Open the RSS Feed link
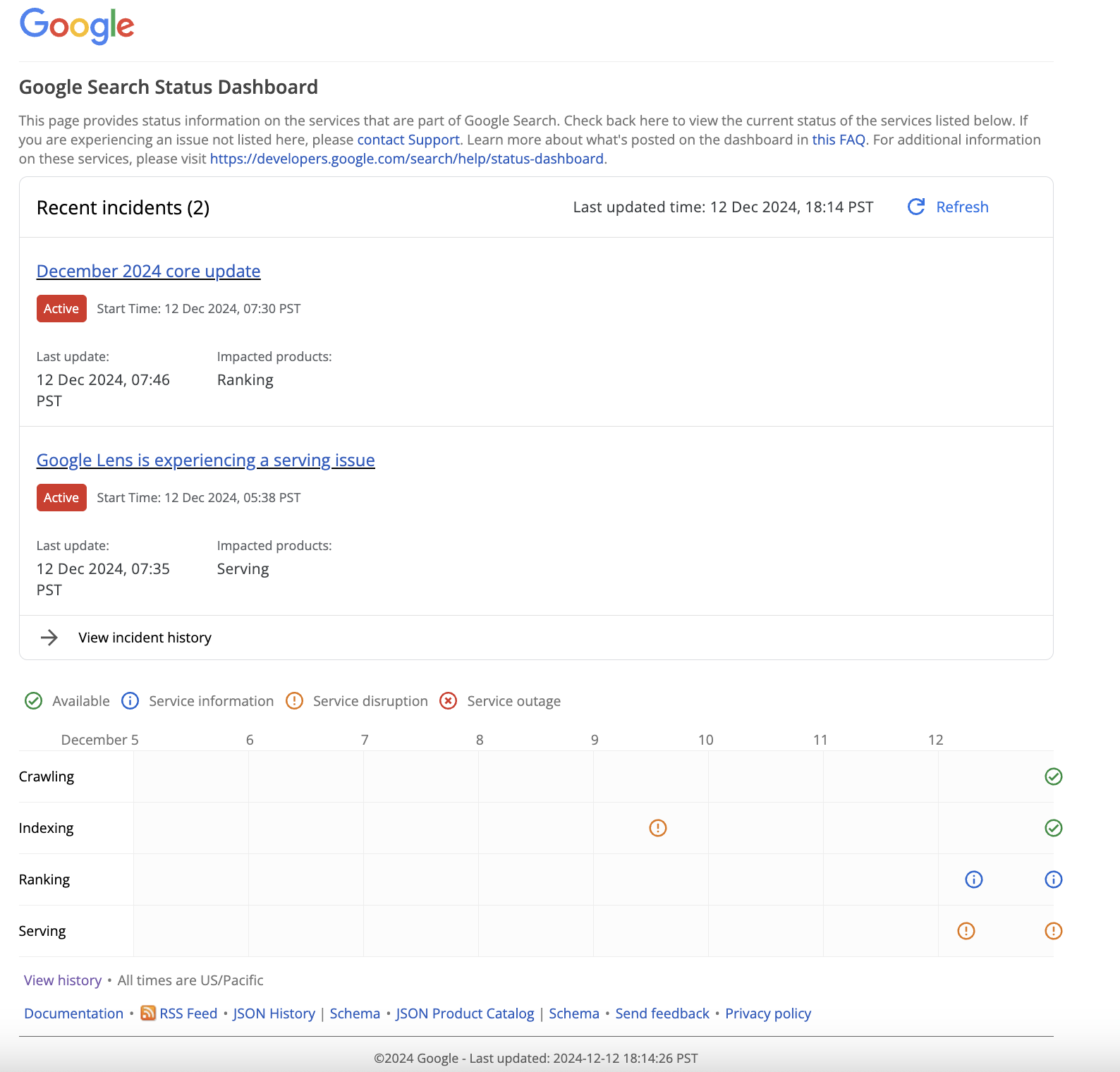The width and height of the screenshot is (1120, 1072). [x=188, y=1013]
